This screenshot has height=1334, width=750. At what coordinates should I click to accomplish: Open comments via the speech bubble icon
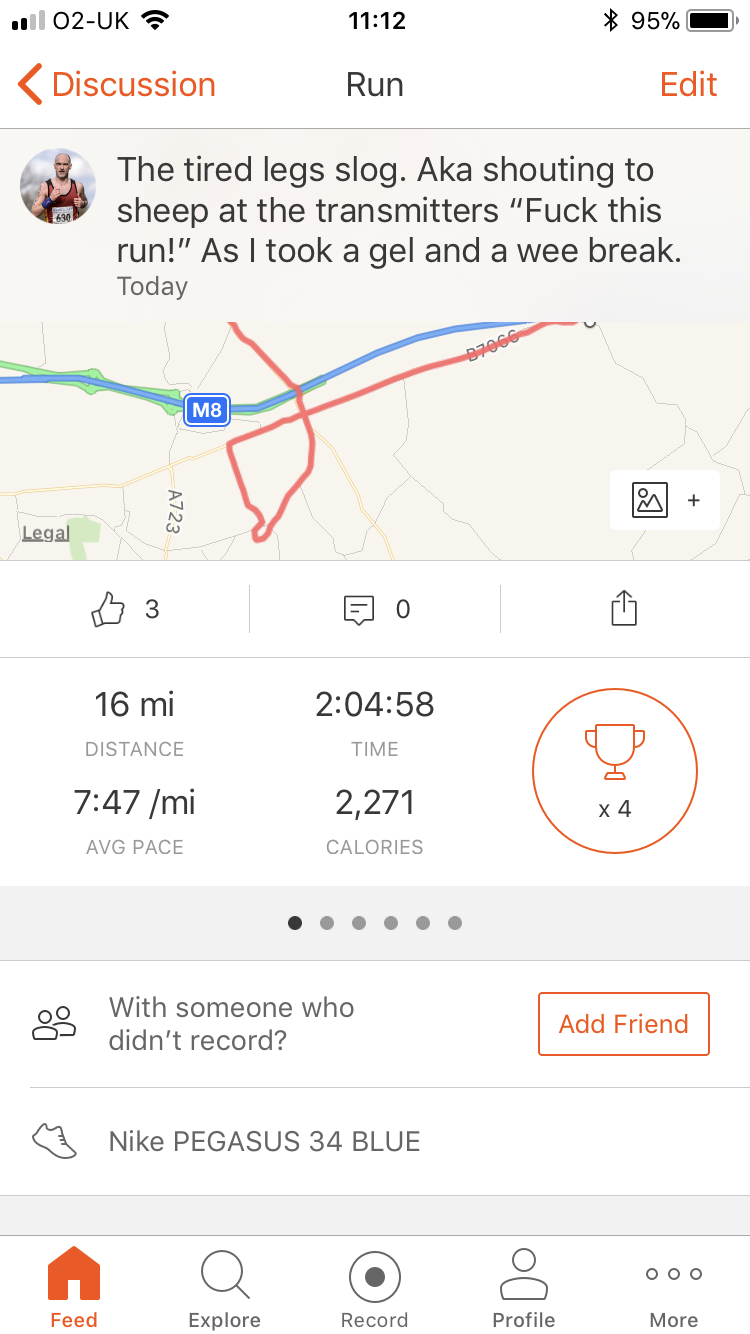pos(359,609)
